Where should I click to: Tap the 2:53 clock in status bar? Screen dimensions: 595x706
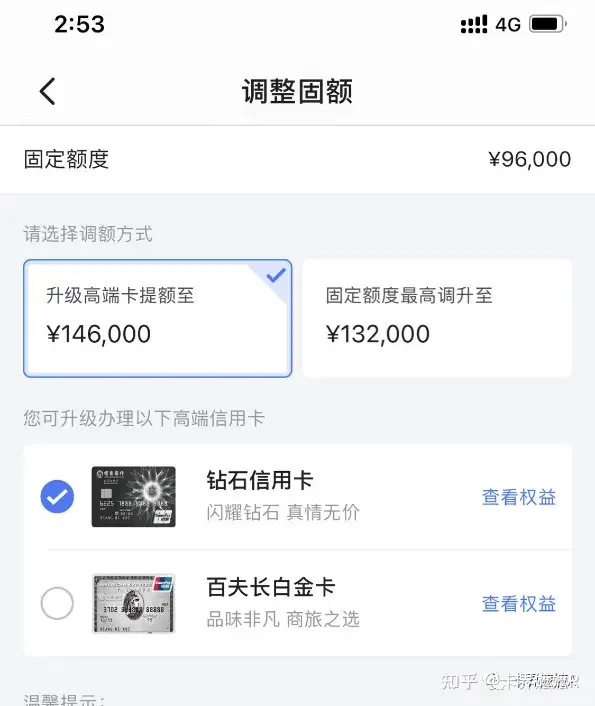(x=79, y=24)
